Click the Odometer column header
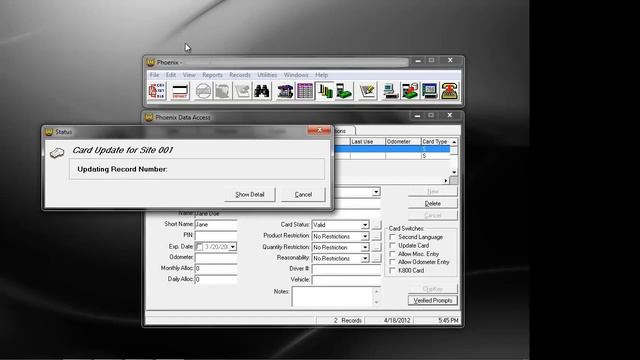This screenshot has height=360, width=640. 403,142
